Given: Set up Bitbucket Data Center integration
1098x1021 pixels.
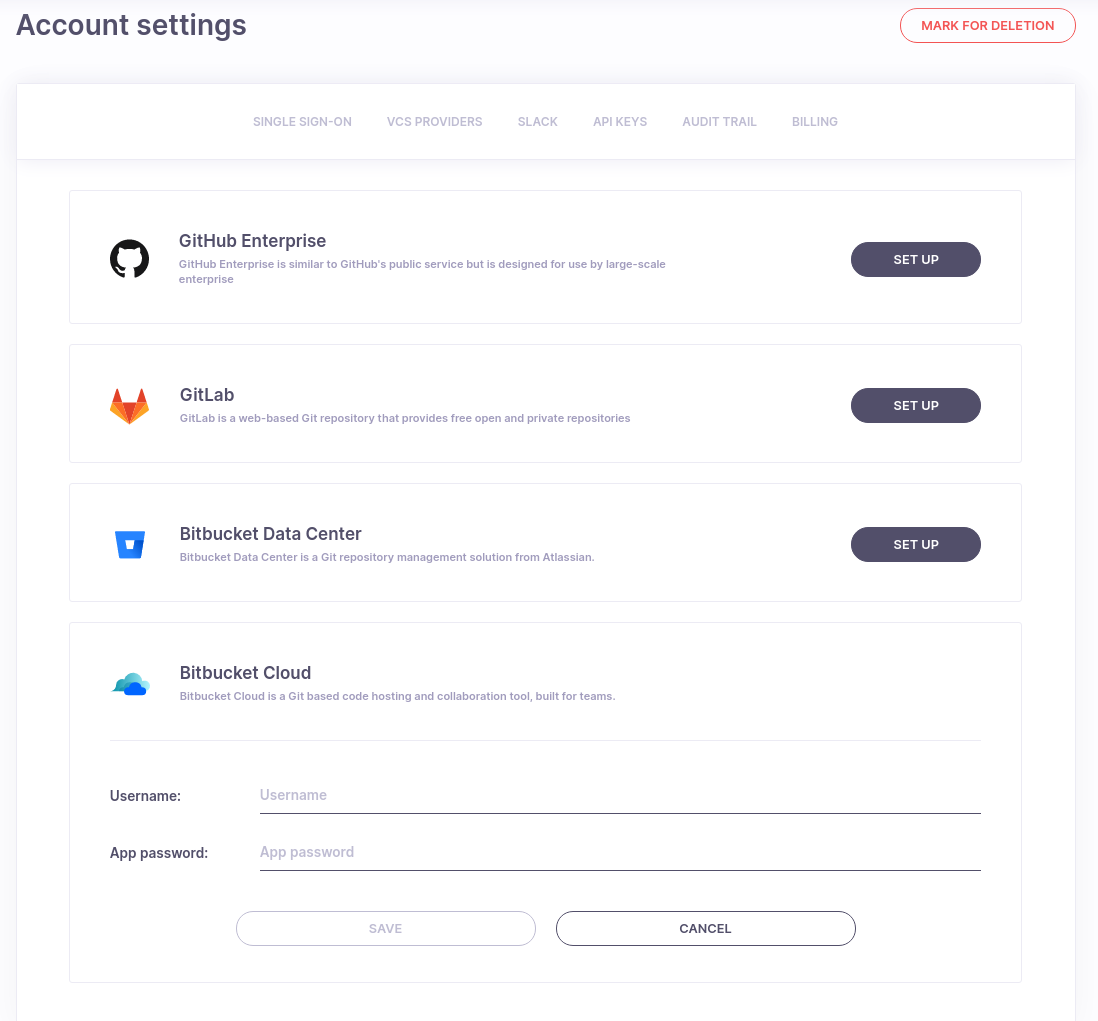Looking at the screenshot, I should 915,544.
